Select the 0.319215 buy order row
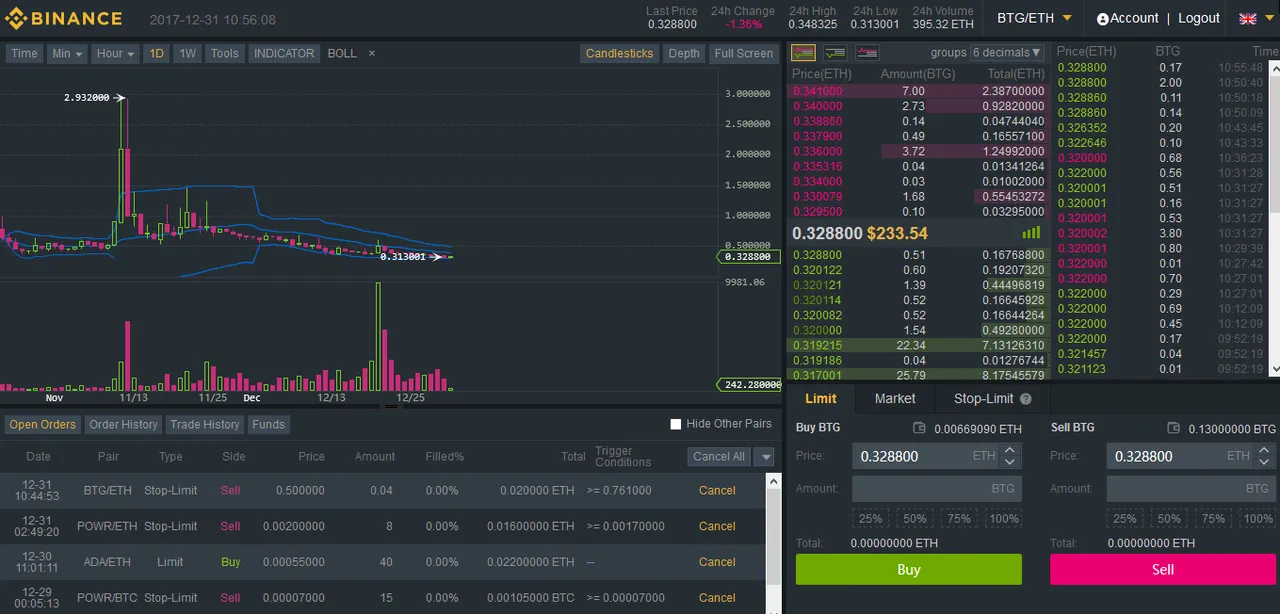This screenshot has width=1280, height=614. point(918,345)
